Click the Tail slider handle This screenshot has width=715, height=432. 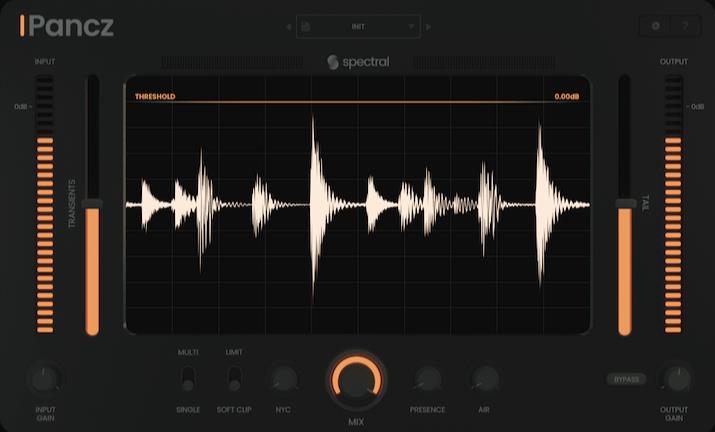(x=625, y=203)
